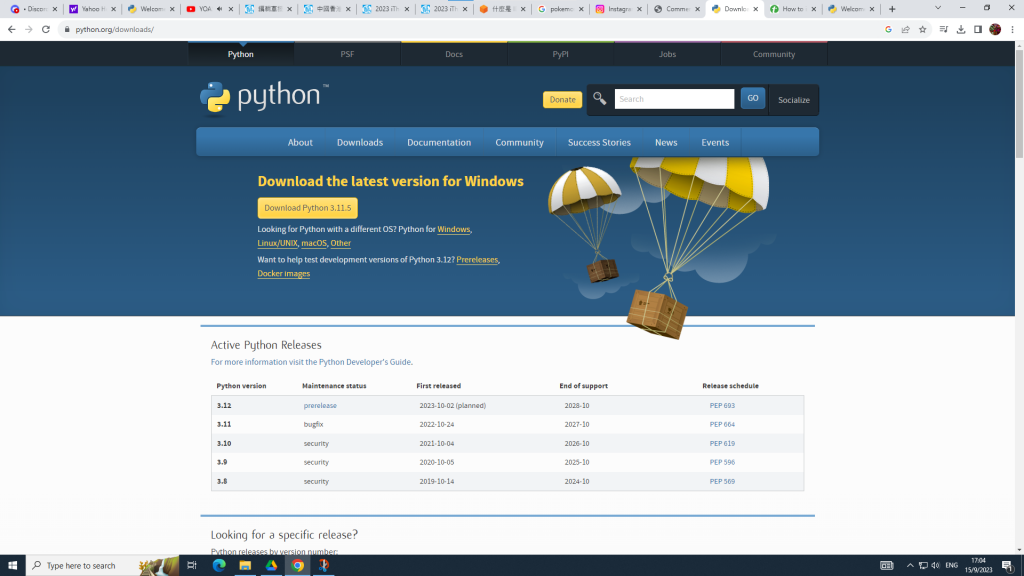Select the PSF top navigation tab
The width and height of the screenshot is (1024, 576).
pyautogui.click(x=347, y=54)
